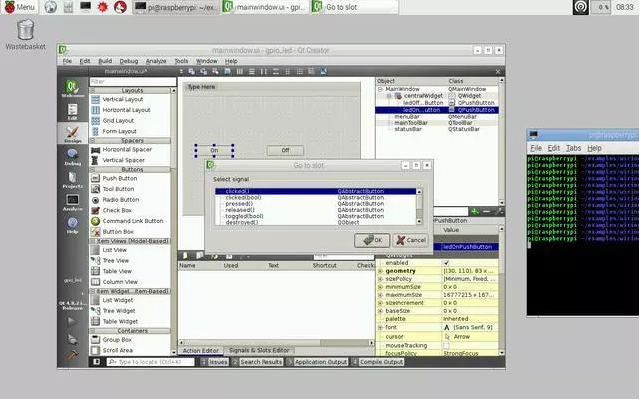The width and height of the screenshot is (641, 402).
Task: Switch to Signals & Slots Editor tab
Action: 259,350
